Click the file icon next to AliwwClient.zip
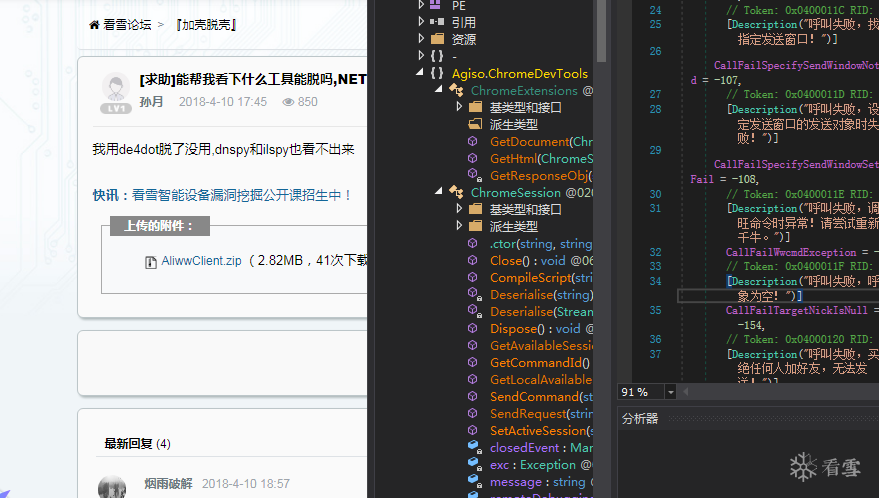 (x=151, y=262)
